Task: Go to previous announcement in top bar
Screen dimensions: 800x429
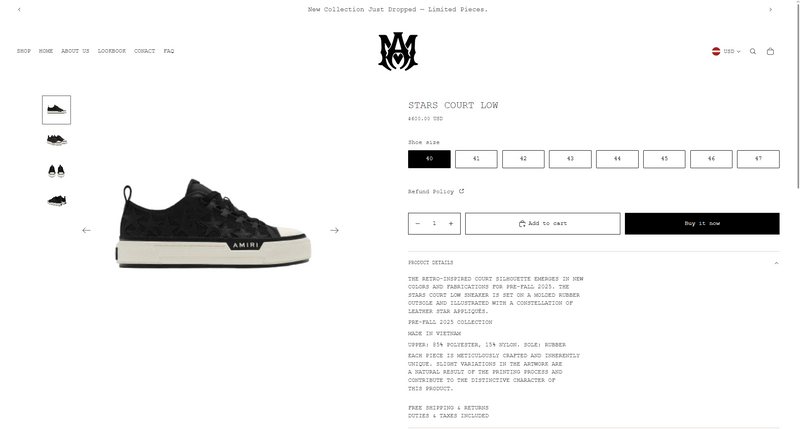Action: pyautogui.click(x=19, y=9)
